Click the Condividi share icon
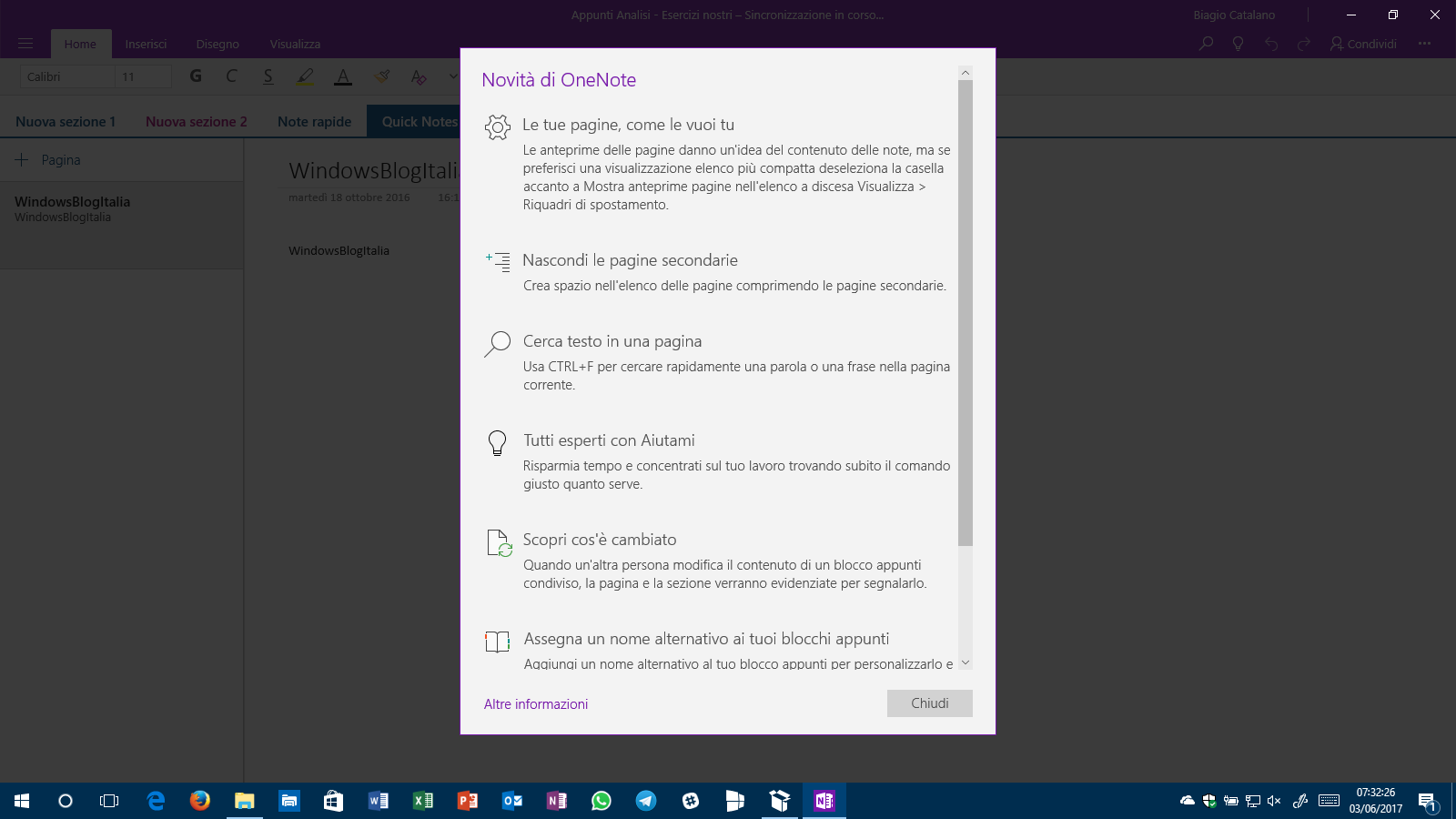This screenshot has height=819, width=1456. [1362, 44]
